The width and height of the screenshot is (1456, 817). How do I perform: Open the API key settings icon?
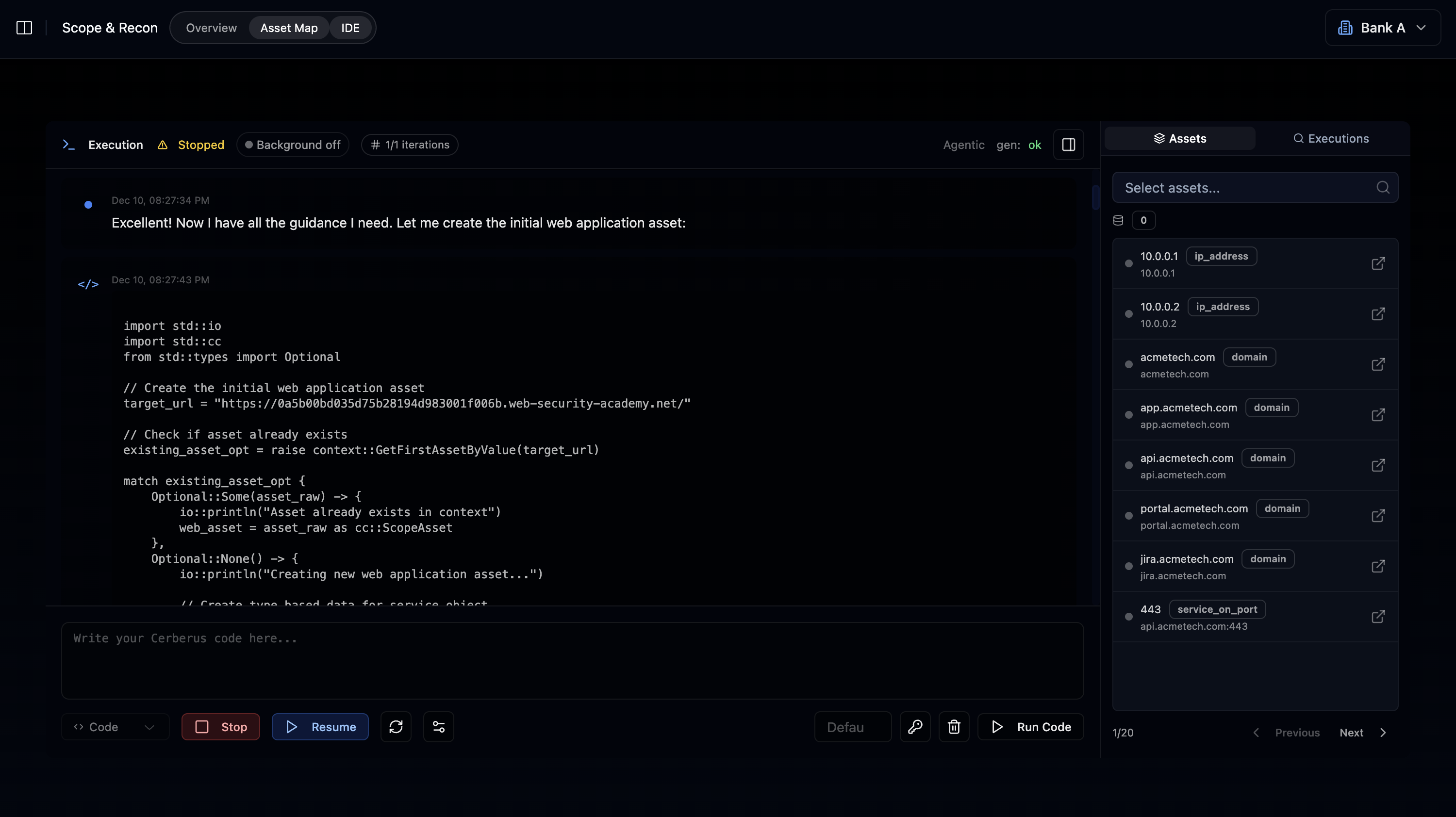915,727
